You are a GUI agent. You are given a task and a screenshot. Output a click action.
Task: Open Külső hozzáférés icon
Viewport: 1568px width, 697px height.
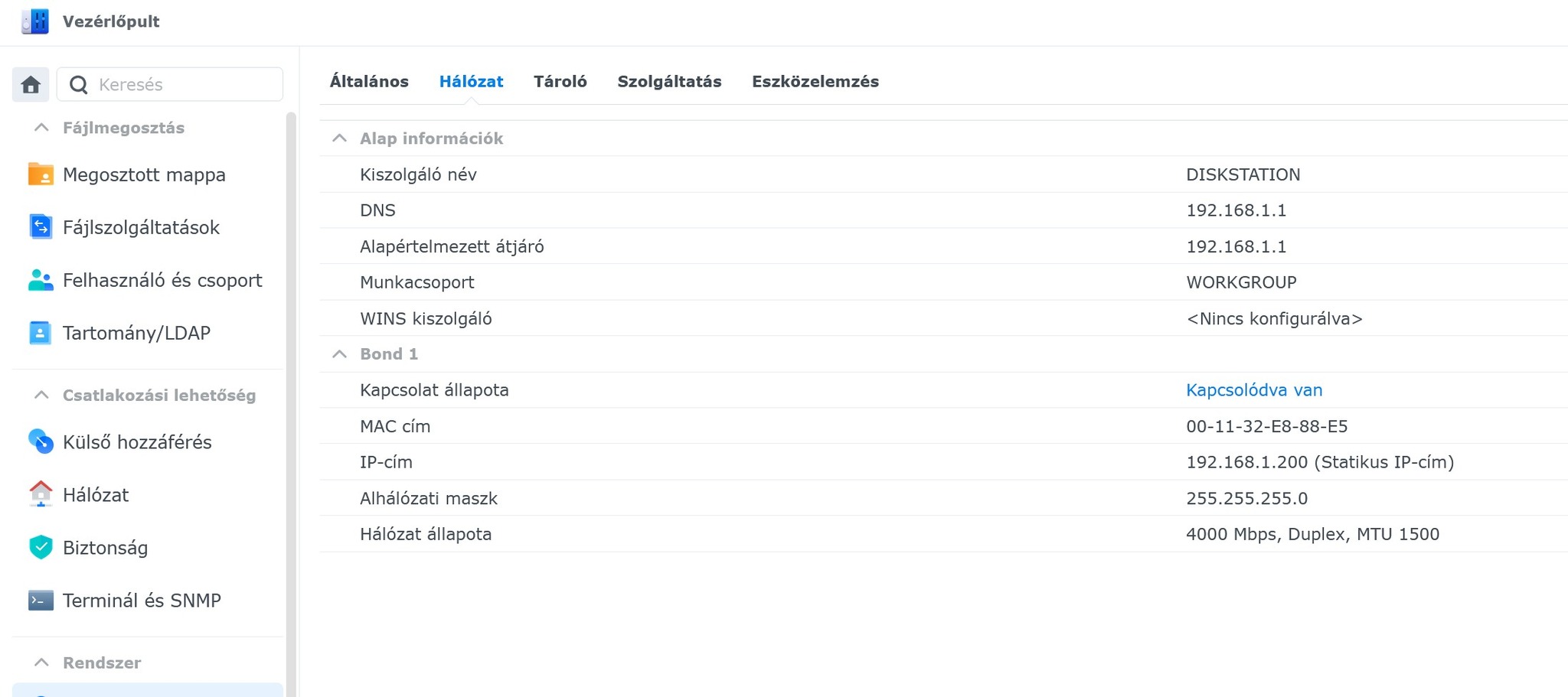click(x=41, y=441)
